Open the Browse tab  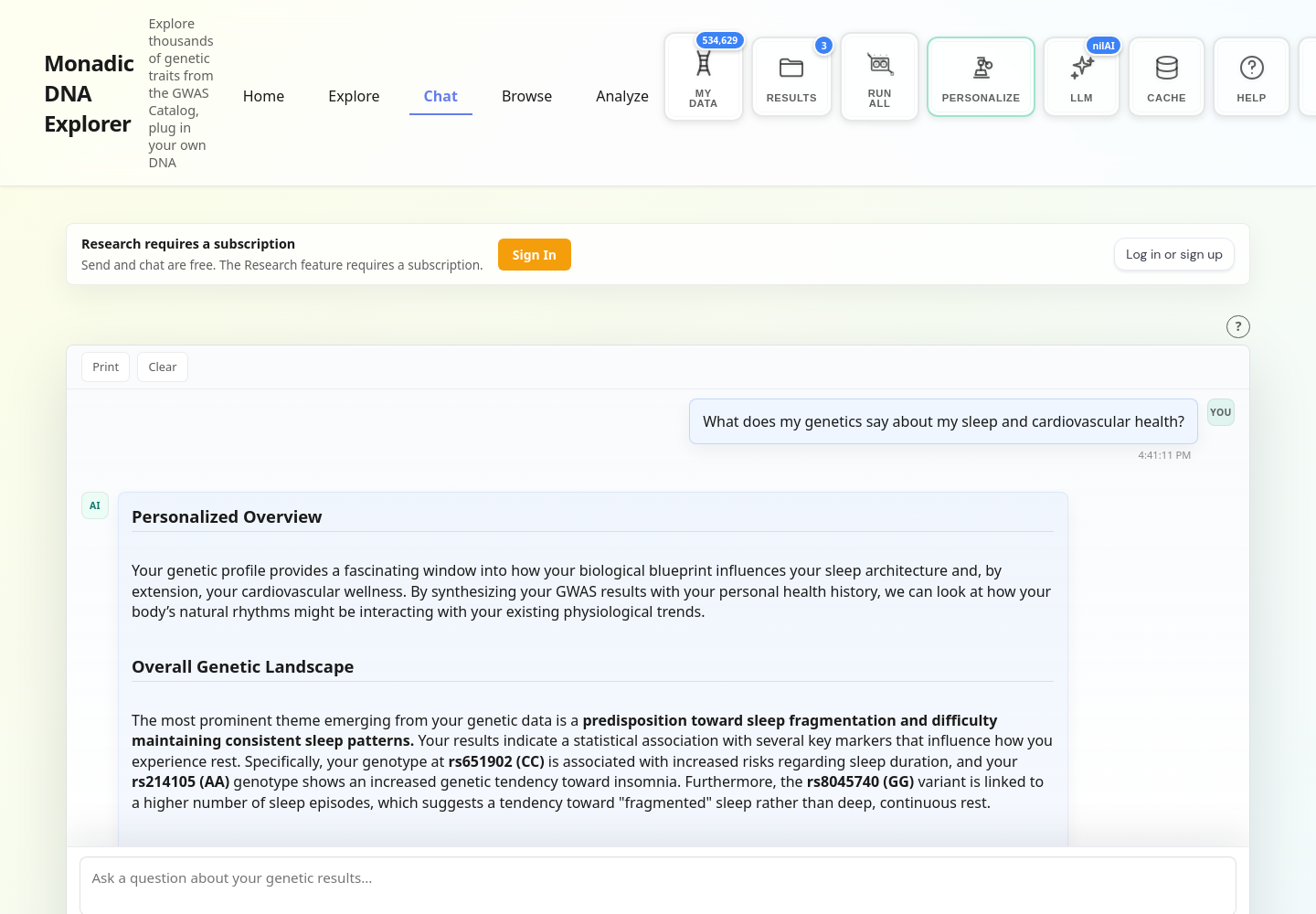[526, 96]
